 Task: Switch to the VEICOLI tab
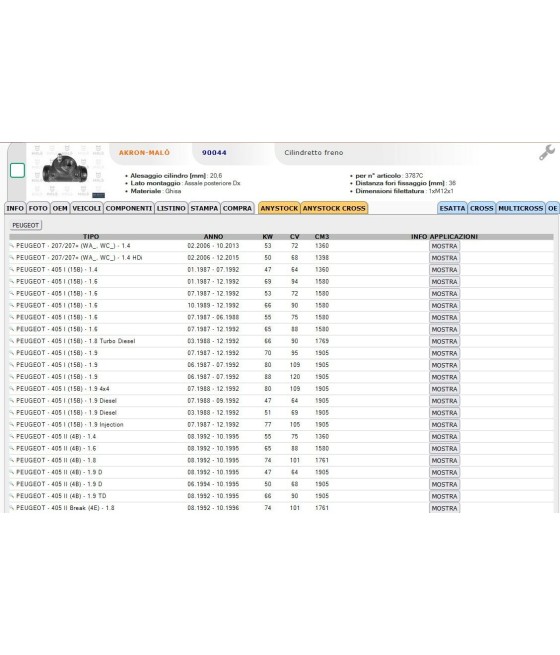pyautogui.click(x=86, y=208)
